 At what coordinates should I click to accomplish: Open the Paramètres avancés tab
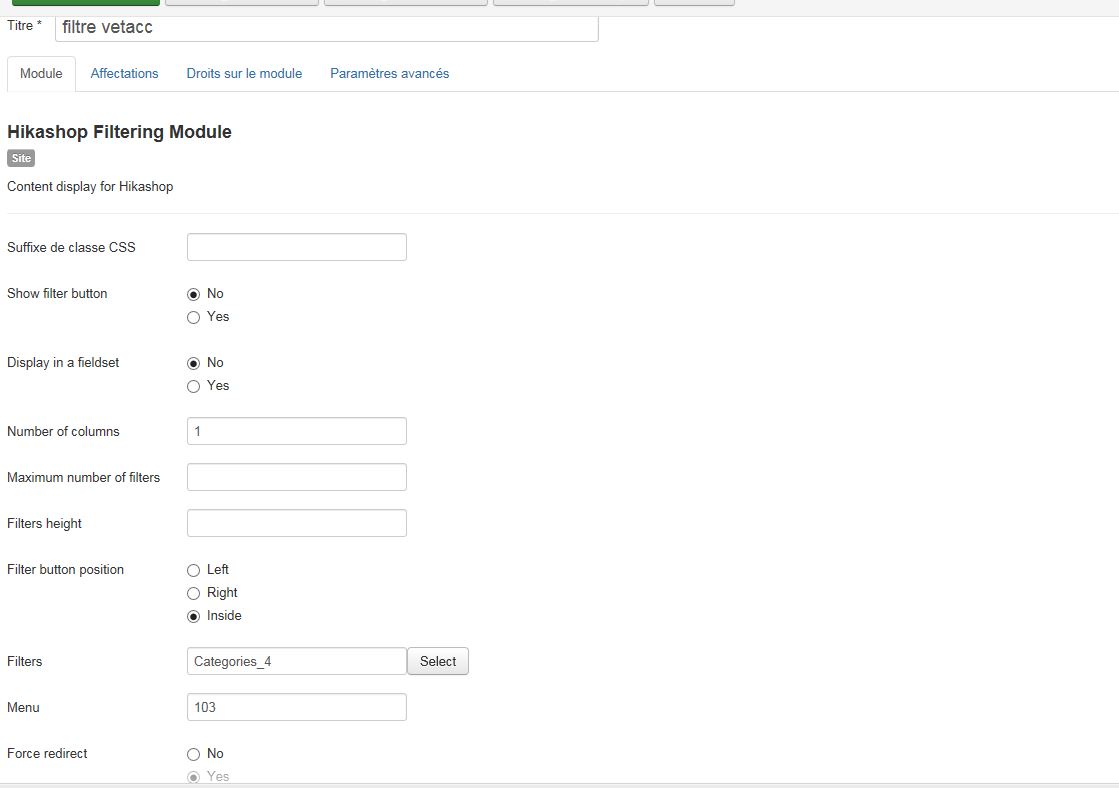390,74
